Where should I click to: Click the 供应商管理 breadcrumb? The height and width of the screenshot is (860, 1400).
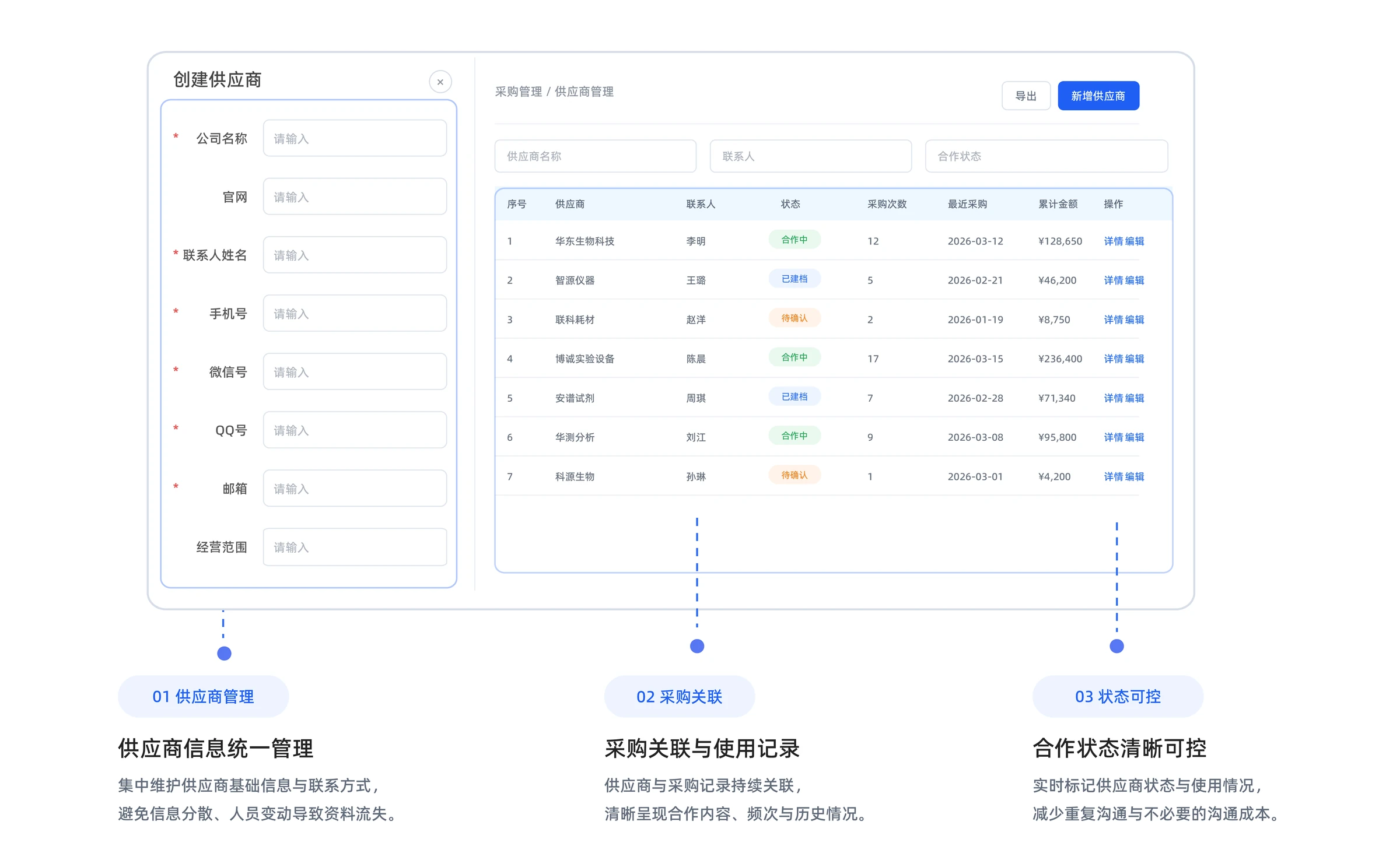point(584,92)
